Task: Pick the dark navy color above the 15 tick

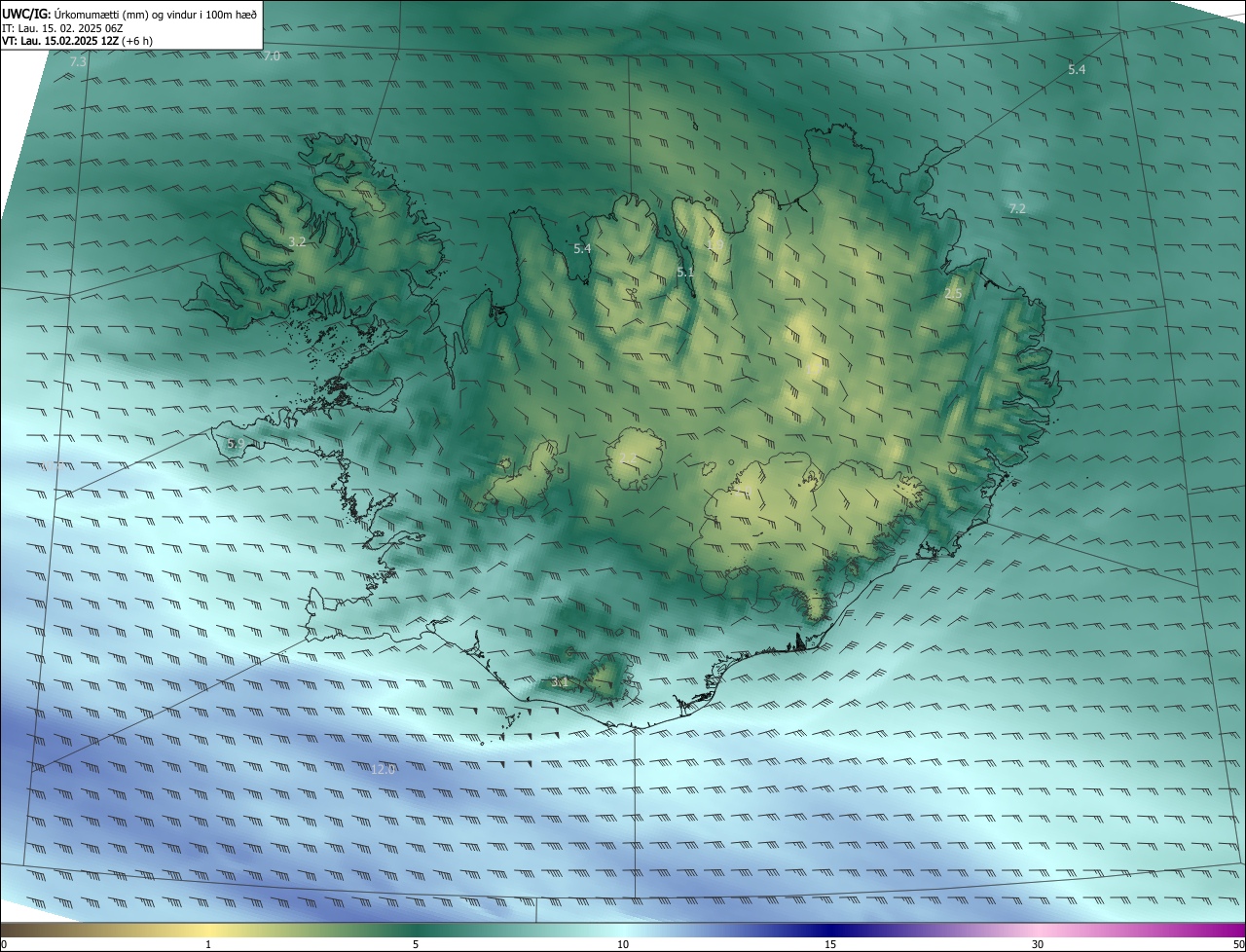Action: click(830, 931)
